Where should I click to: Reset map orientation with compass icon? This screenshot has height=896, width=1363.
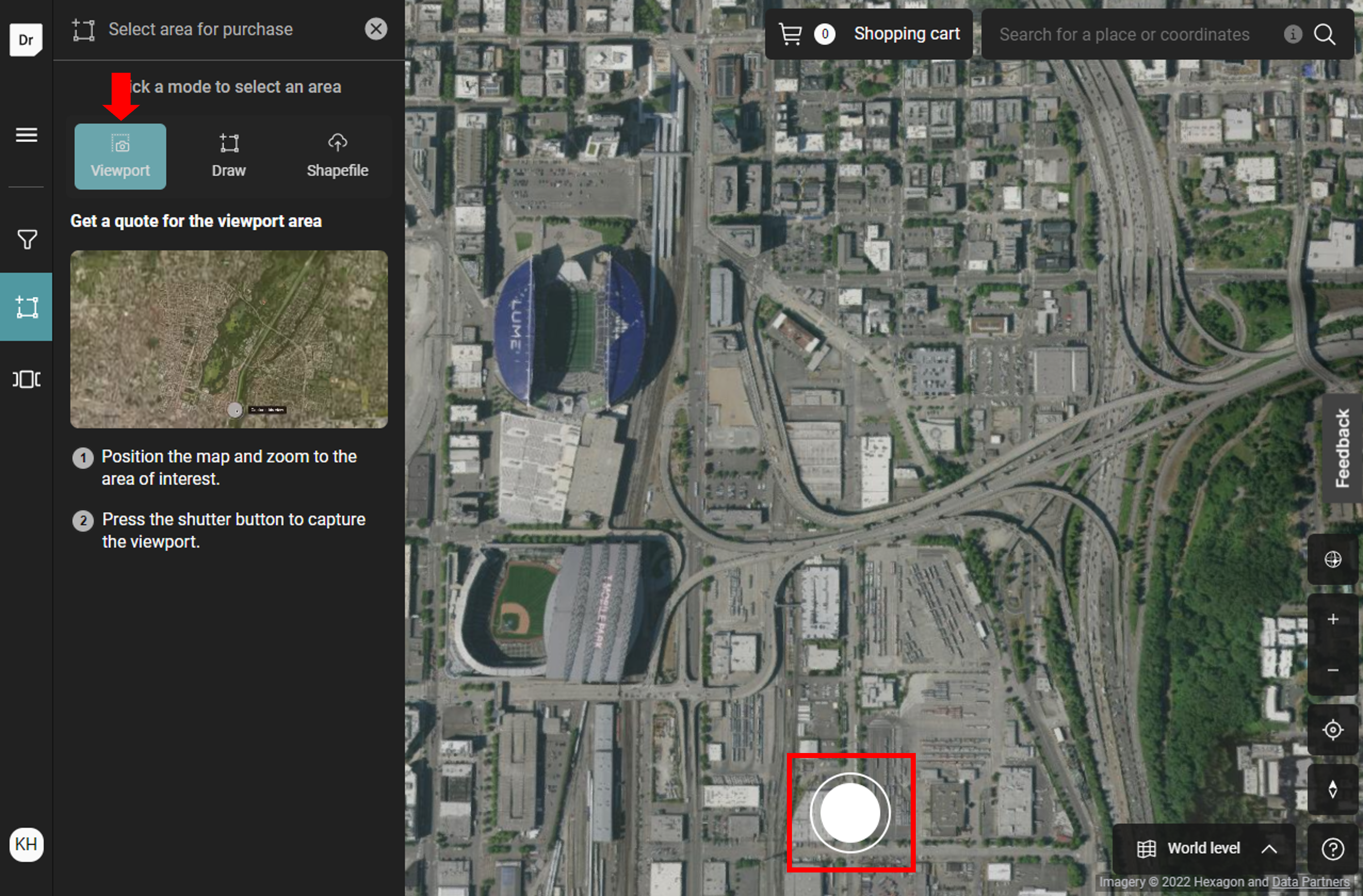pos(1333,790)
